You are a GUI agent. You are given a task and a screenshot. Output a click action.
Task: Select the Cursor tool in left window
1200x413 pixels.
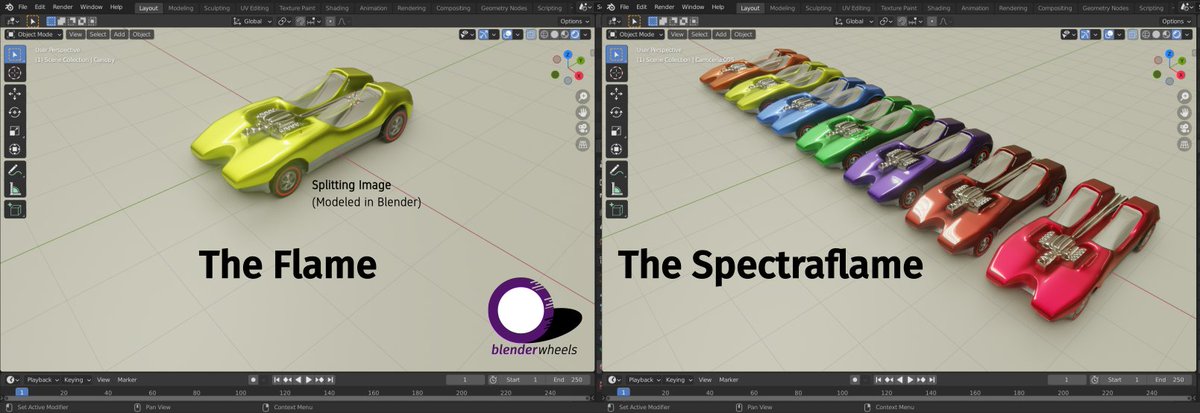15,72
